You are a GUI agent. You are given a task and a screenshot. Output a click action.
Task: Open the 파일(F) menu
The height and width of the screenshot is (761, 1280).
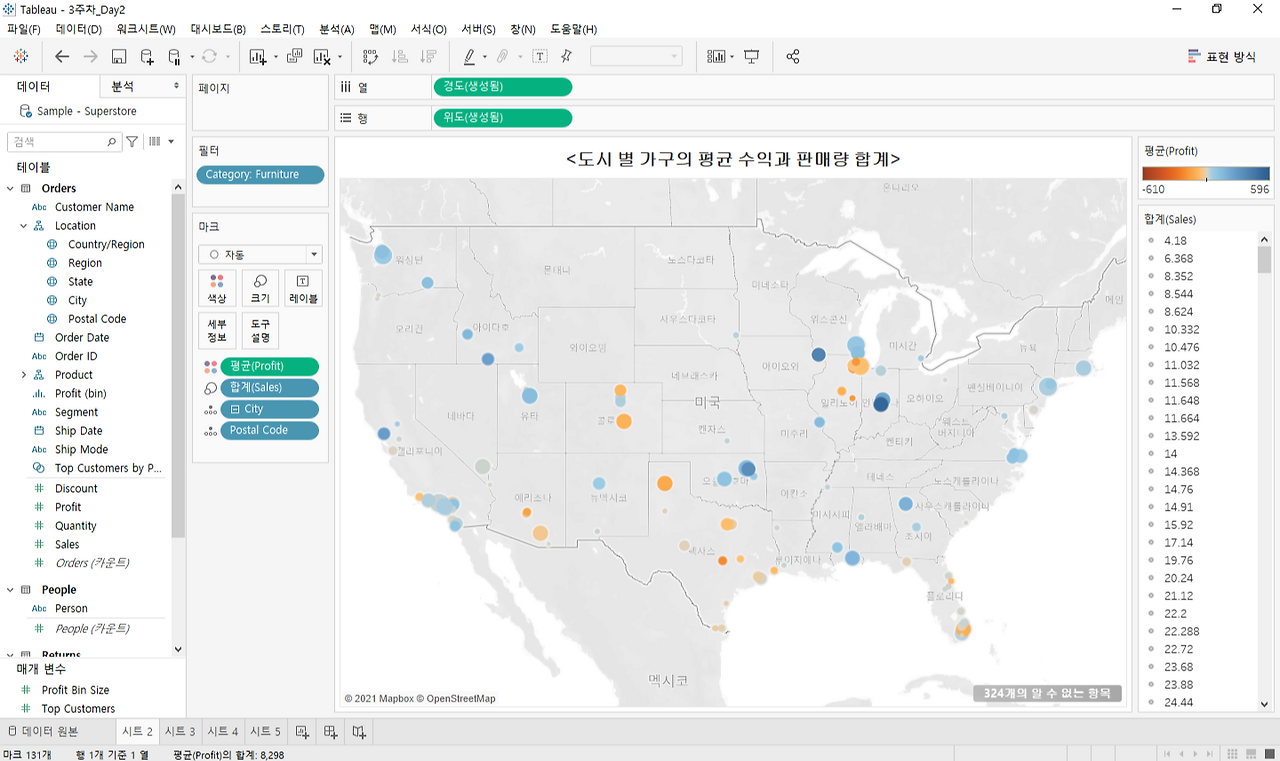(x=24, y=29)
